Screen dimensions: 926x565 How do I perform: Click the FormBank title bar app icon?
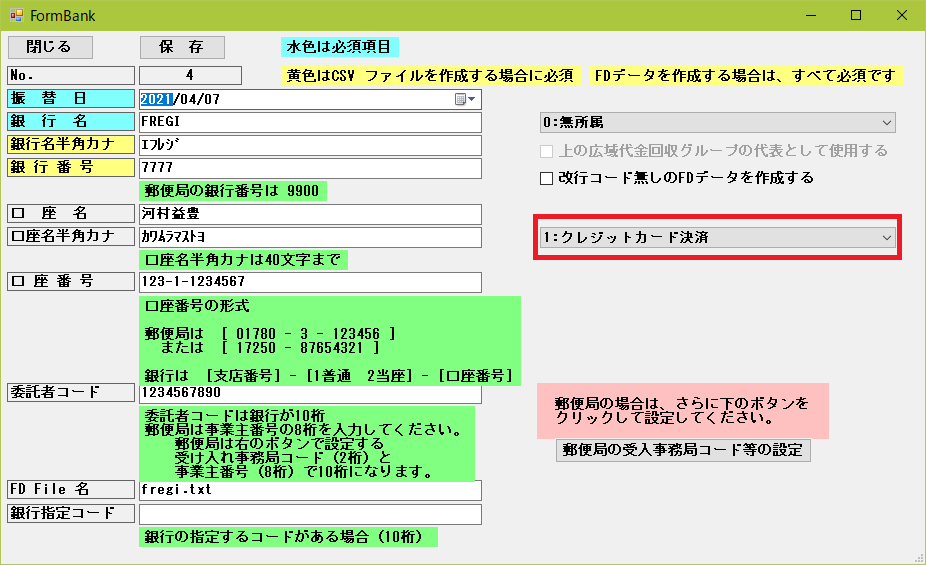(16, 15)
